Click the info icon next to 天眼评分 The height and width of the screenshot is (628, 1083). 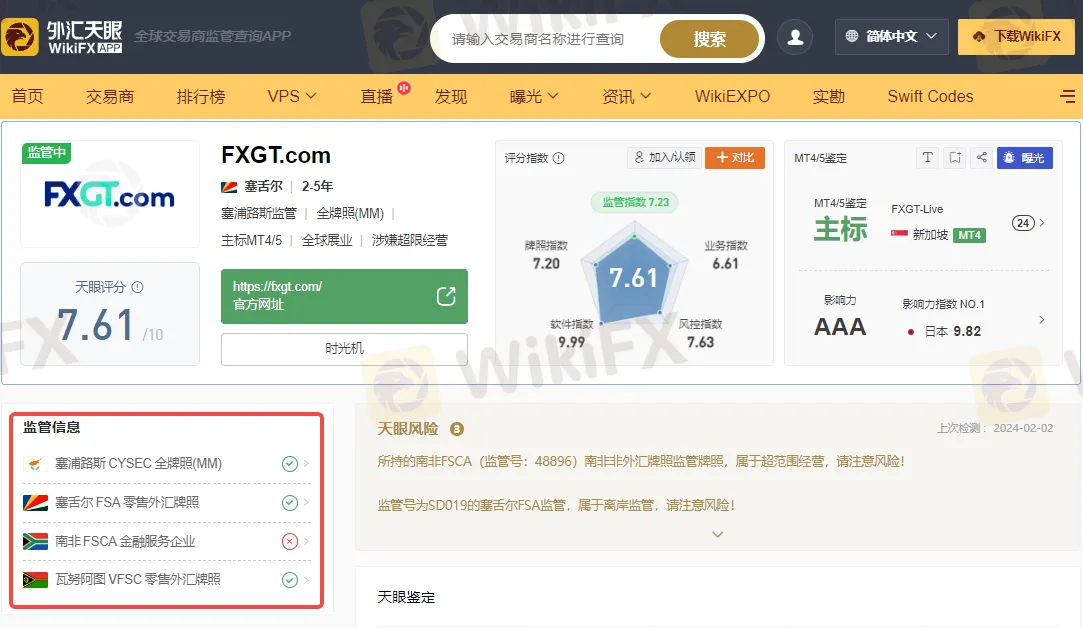pos(138,287)
